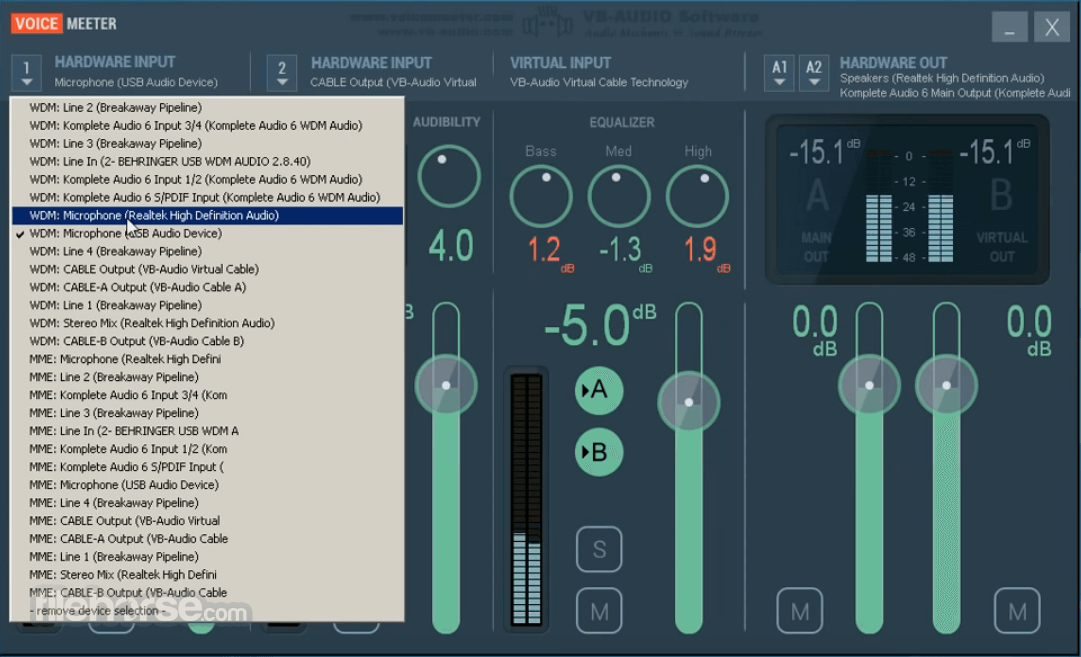Click the Hardware Input 2 gain fader
The image size is (1081, 657).
[x=446, y=385]
